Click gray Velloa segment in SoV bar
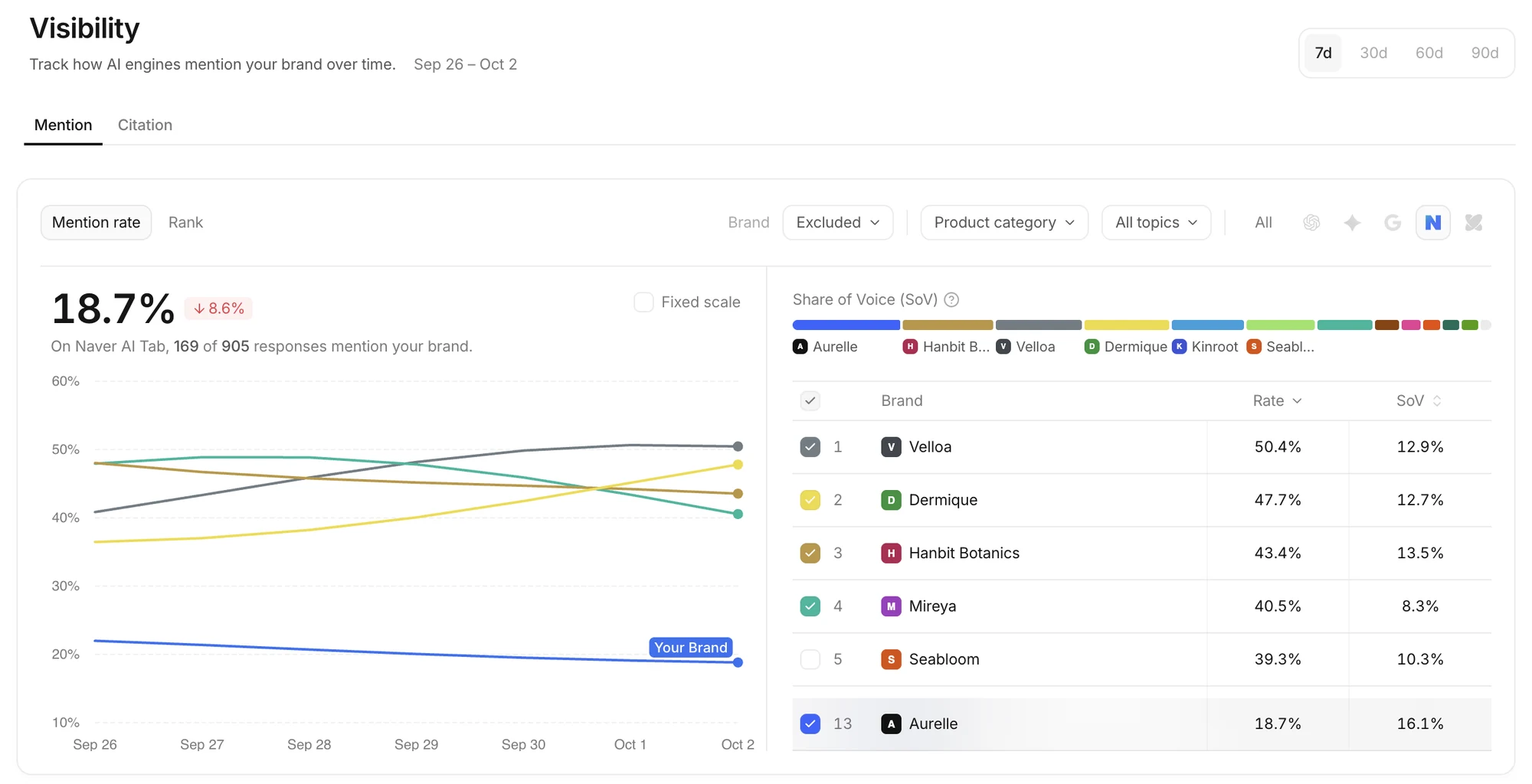This screenshot has width=1532, height=784. [1039, 325]
